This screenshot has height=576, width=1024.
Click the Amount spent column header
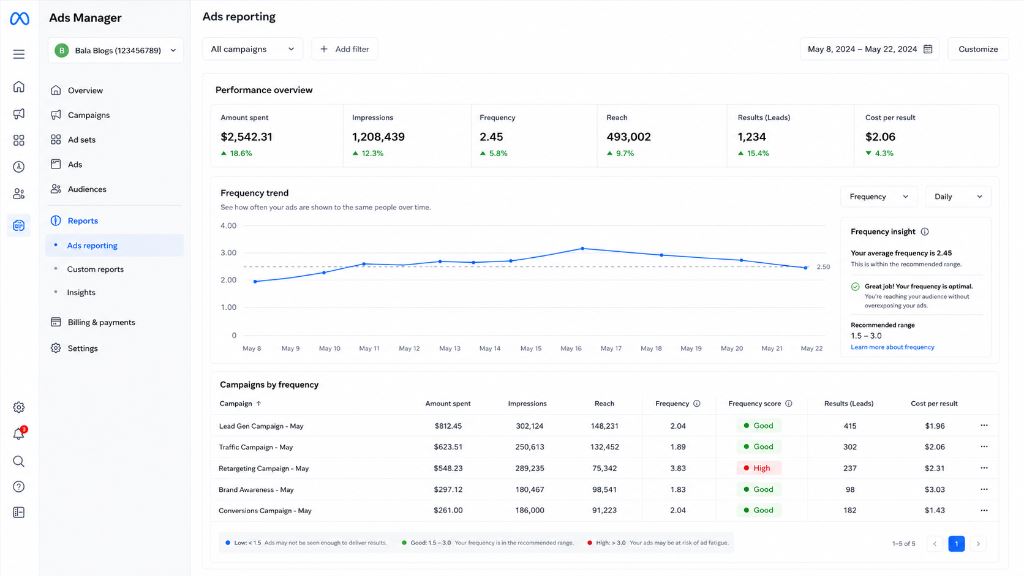pos(448,404)
